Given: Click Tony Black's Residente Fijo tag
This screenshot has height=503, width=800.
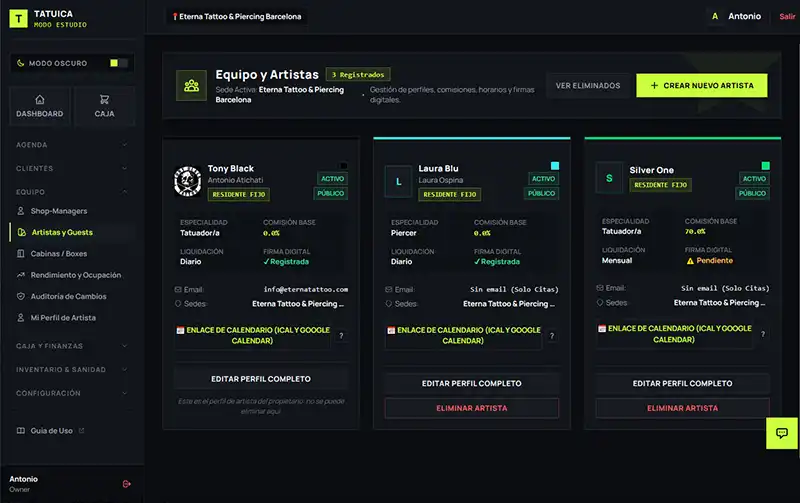Looking at the screenshot, I should click(239, 194).
